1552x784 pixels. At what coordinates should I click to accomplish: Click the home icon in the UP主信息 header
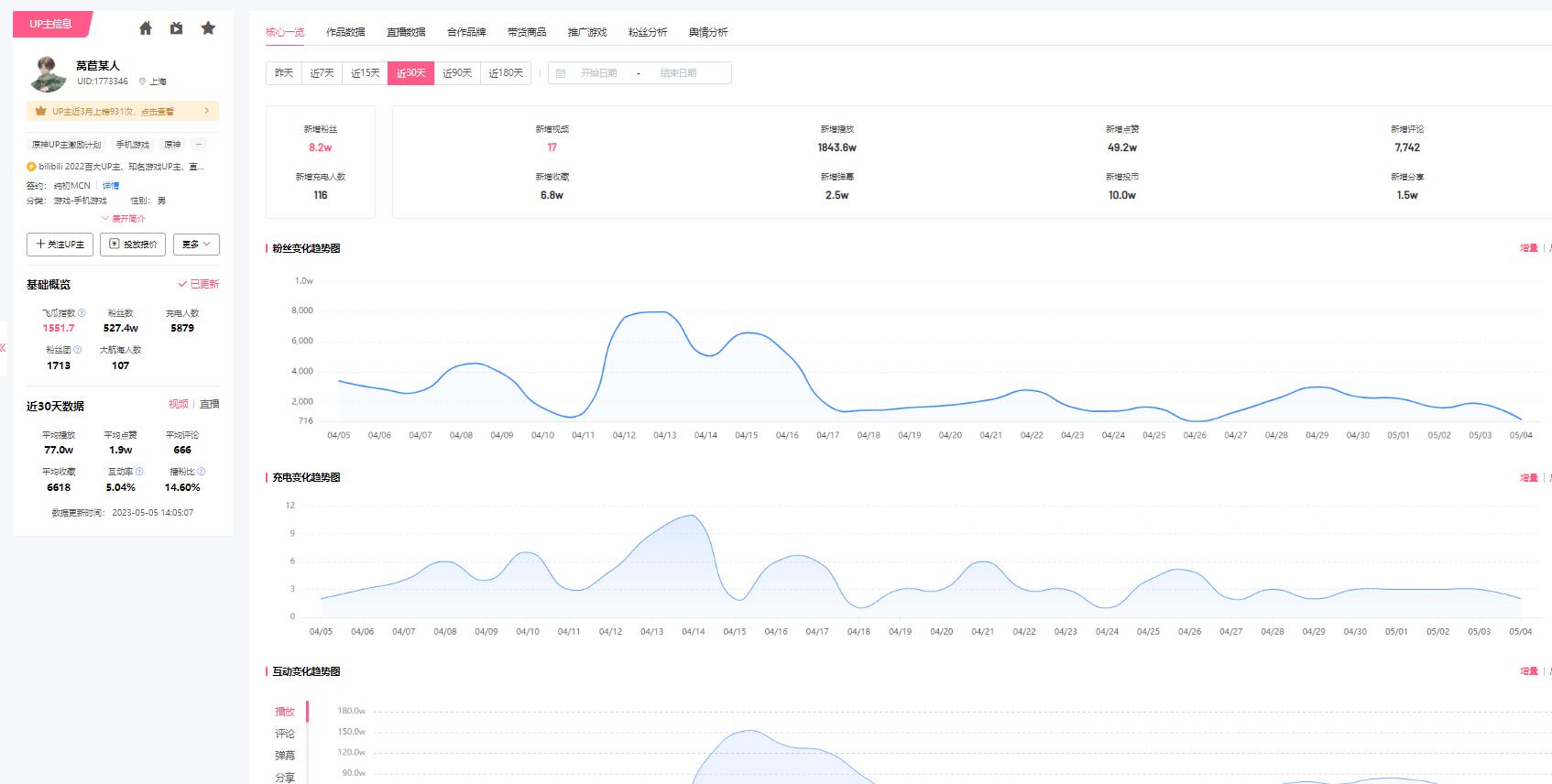pos(145,28)
